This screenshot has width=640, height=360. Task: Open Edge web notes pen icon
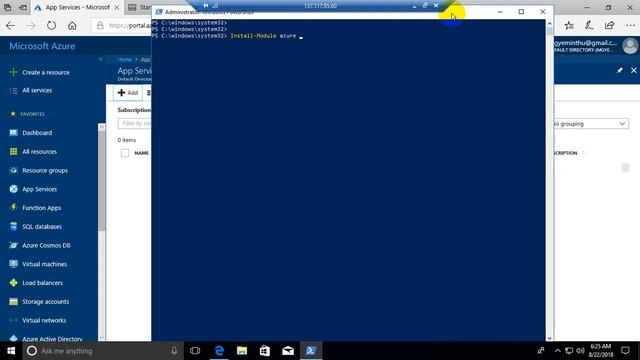point(589,25)
